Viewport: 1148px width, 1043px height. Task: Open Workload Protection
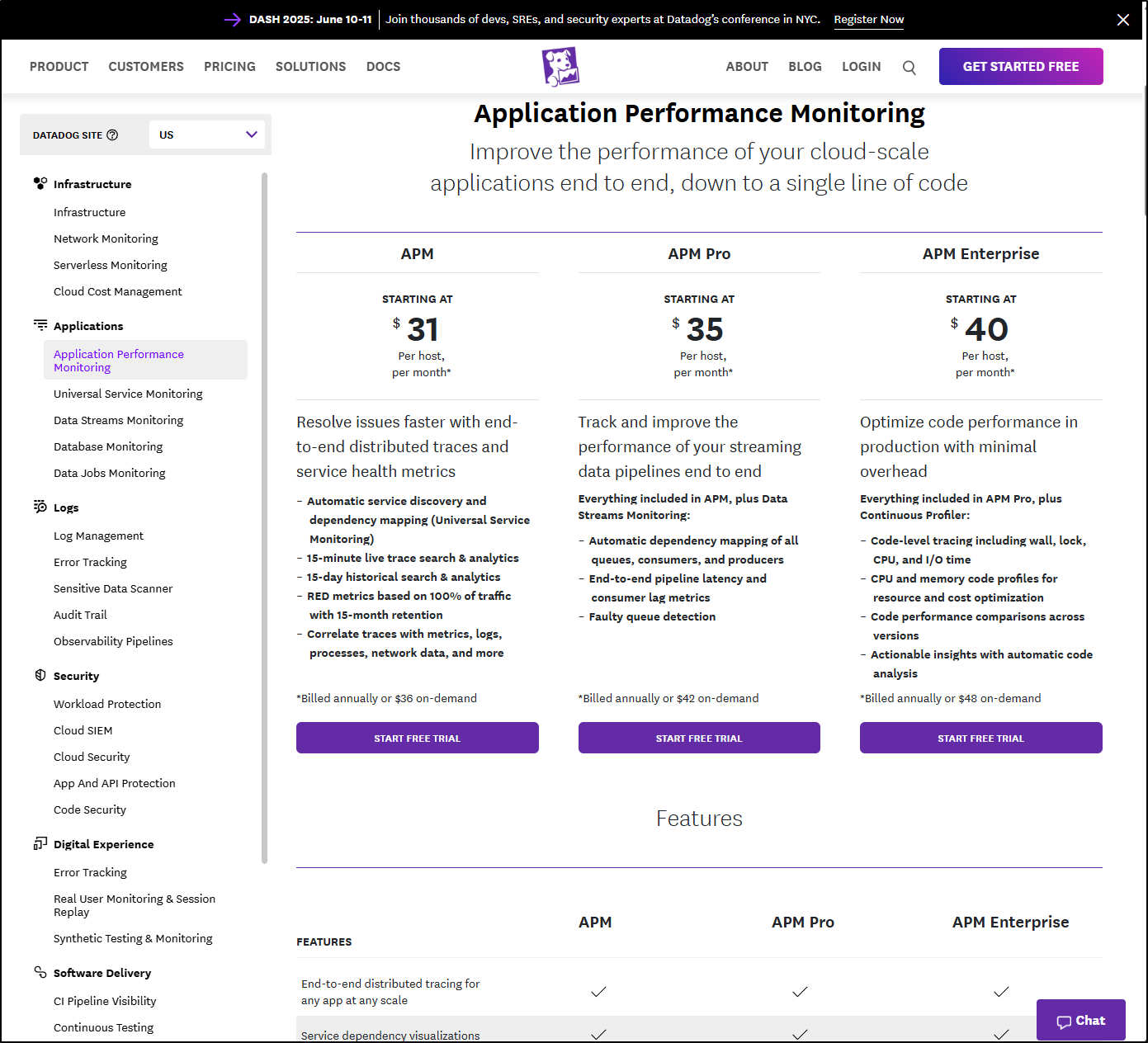[107, 704]
